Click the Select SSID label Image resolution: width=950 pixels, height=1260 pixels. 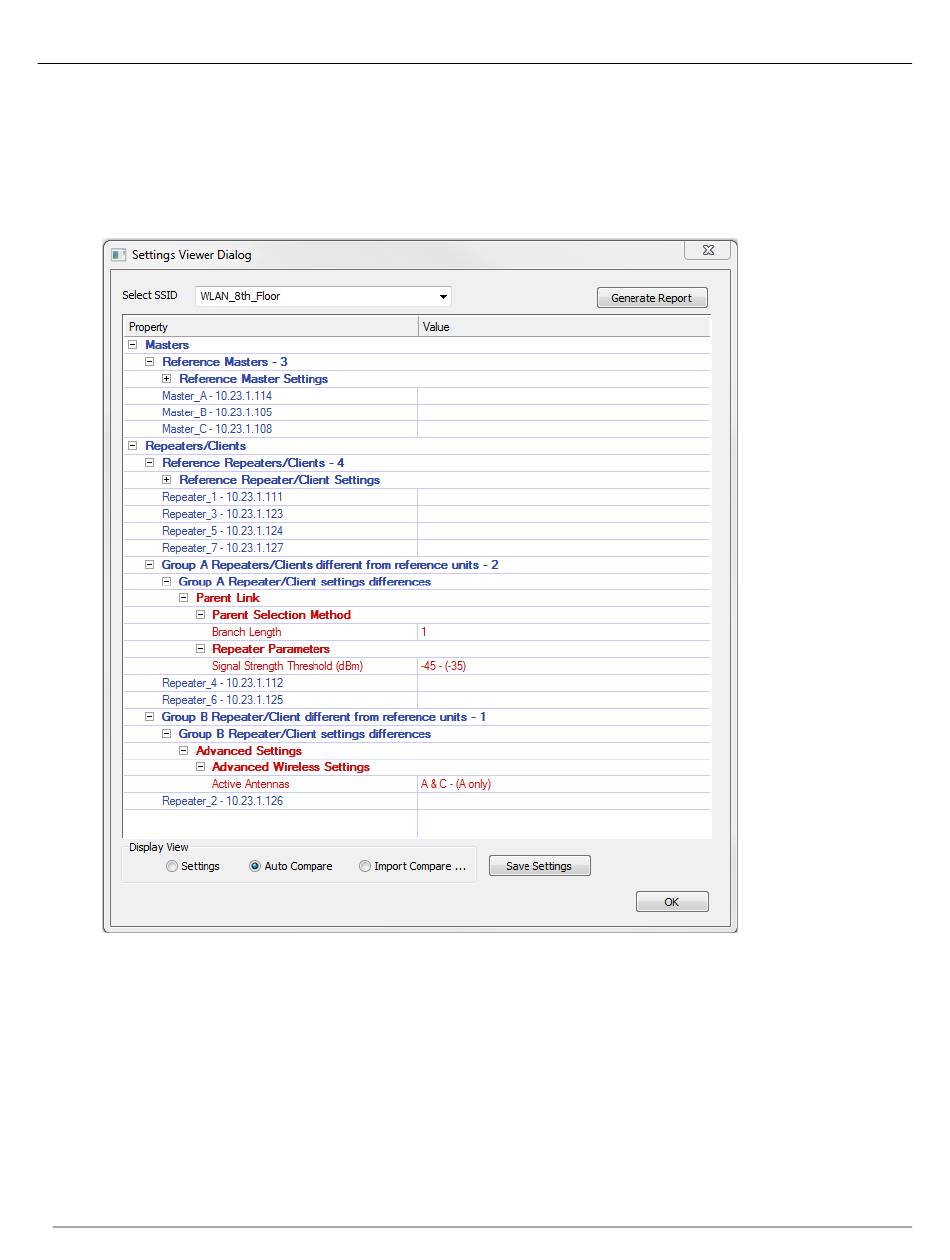150,296
